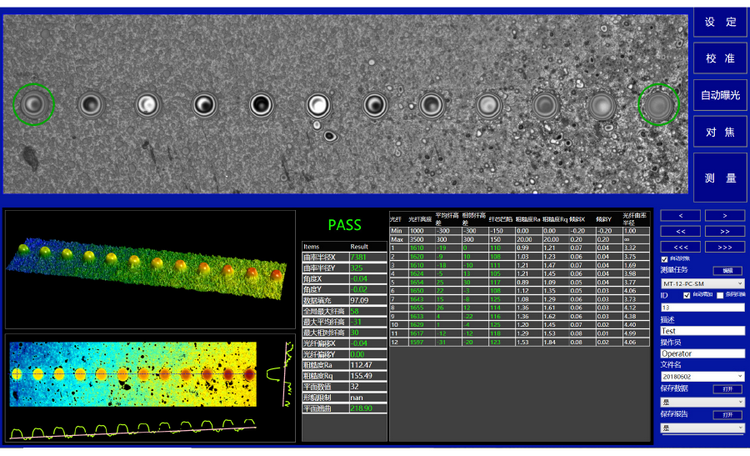Click the green-circled fiber on the far right
Screen dimensions: 750x456
click(x=658, y=104)
